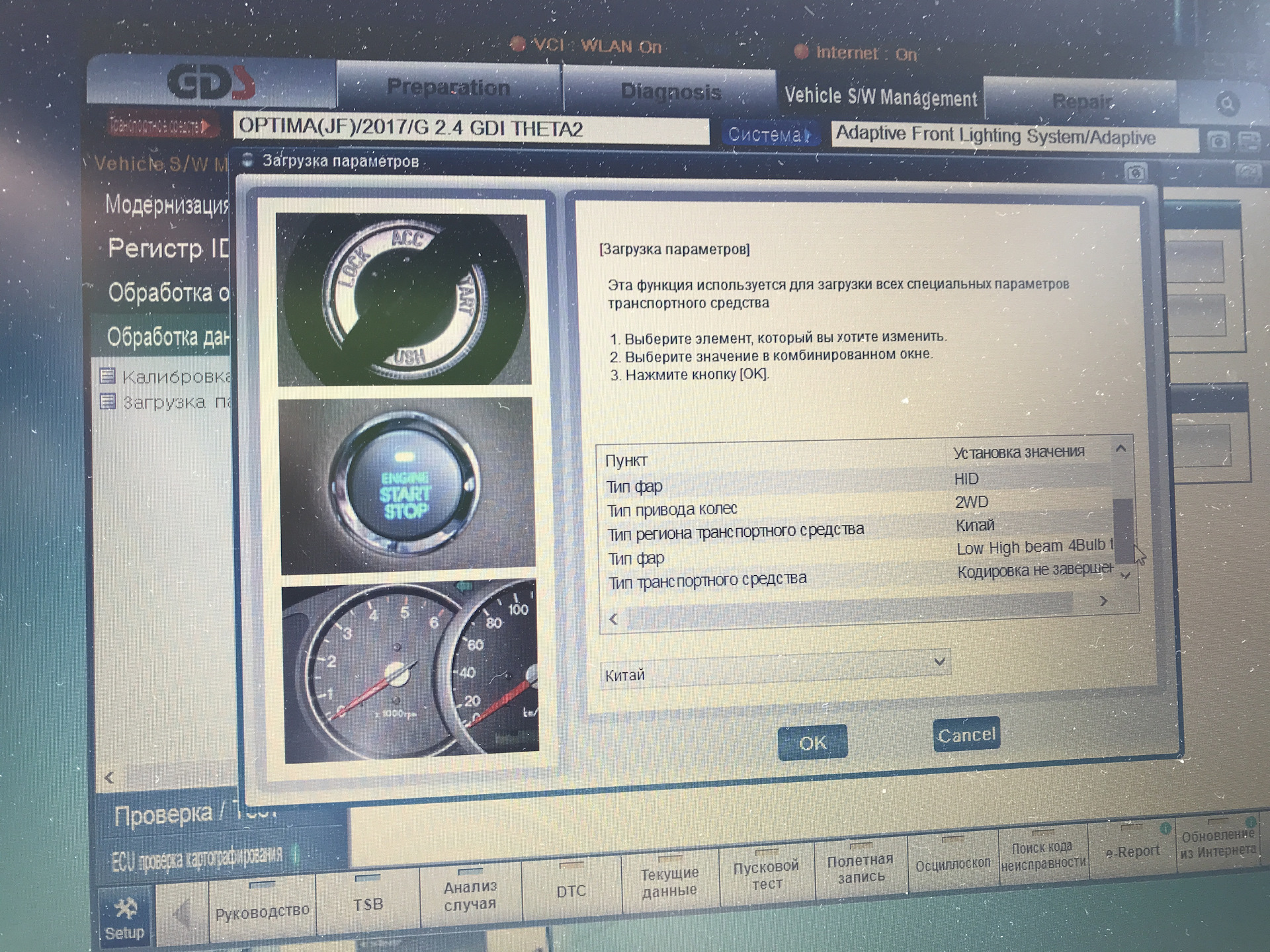Click the Low High beam 4Bulb value
This screenshot has height=952, width=1270.
(1035, 547)
